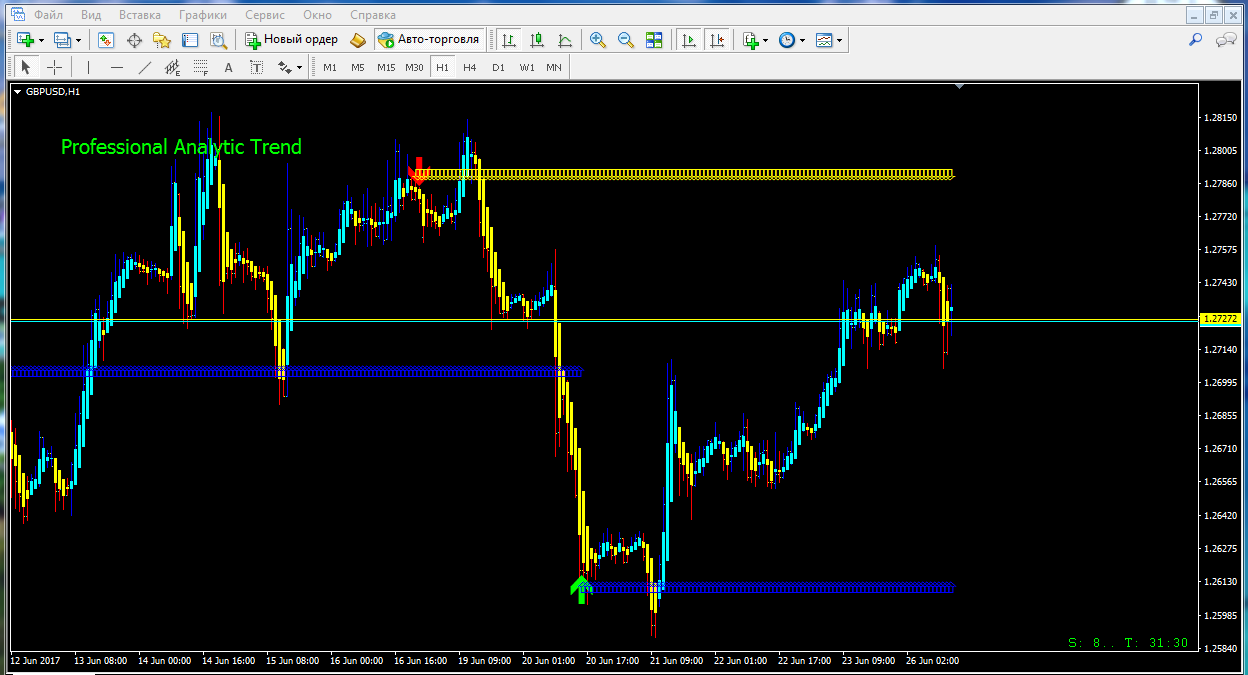Viewport: 1248px width, 675px height.
Task: Expand the arrows objects dropdown
Action: (299, 68)
